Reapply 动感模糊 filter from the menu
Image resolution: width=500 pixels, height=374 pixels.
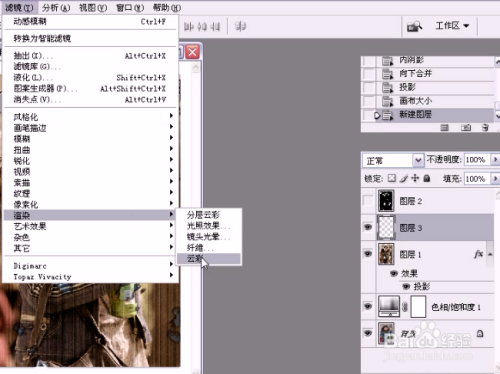pyautogui.click(x=90, y=22)
